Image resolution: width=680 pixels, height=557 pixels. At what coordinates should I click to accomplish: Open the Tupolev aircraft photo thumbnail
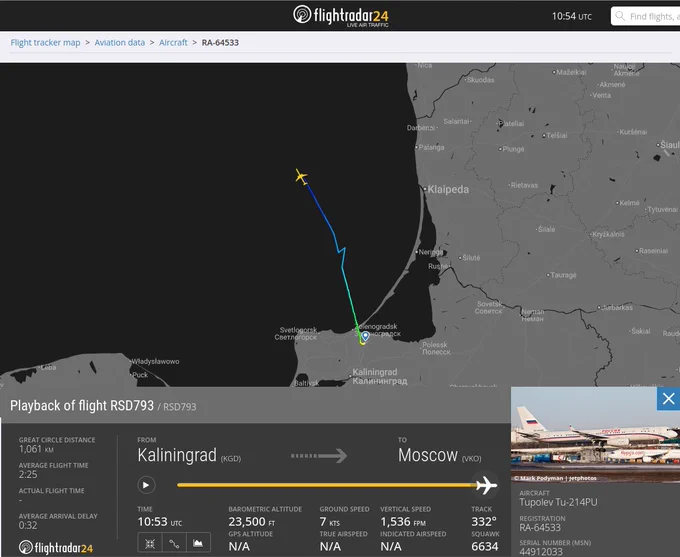pos(595,435)
